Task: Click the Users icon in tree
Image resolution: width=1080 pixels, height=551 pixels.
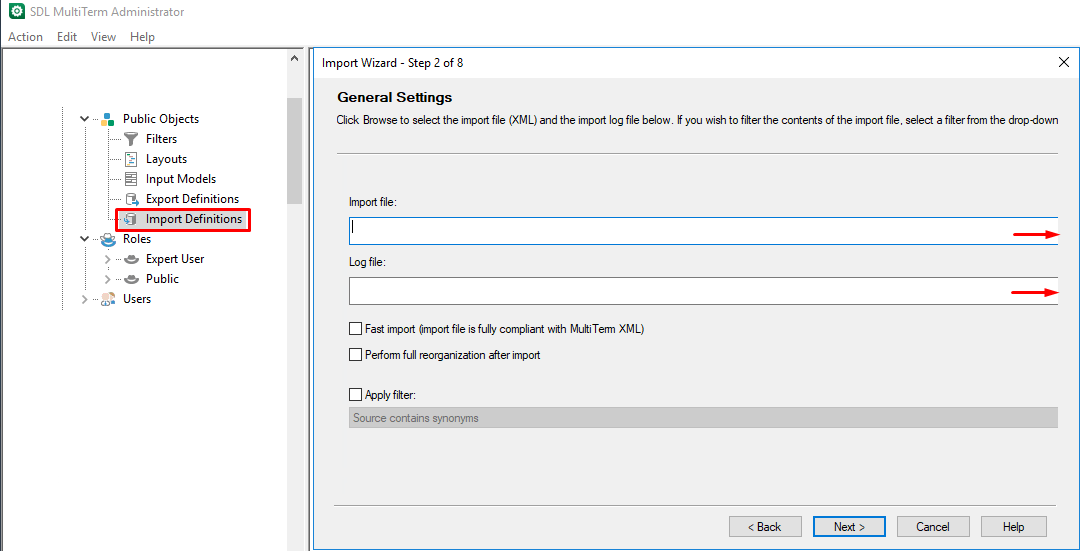Action: coord(108,299)
